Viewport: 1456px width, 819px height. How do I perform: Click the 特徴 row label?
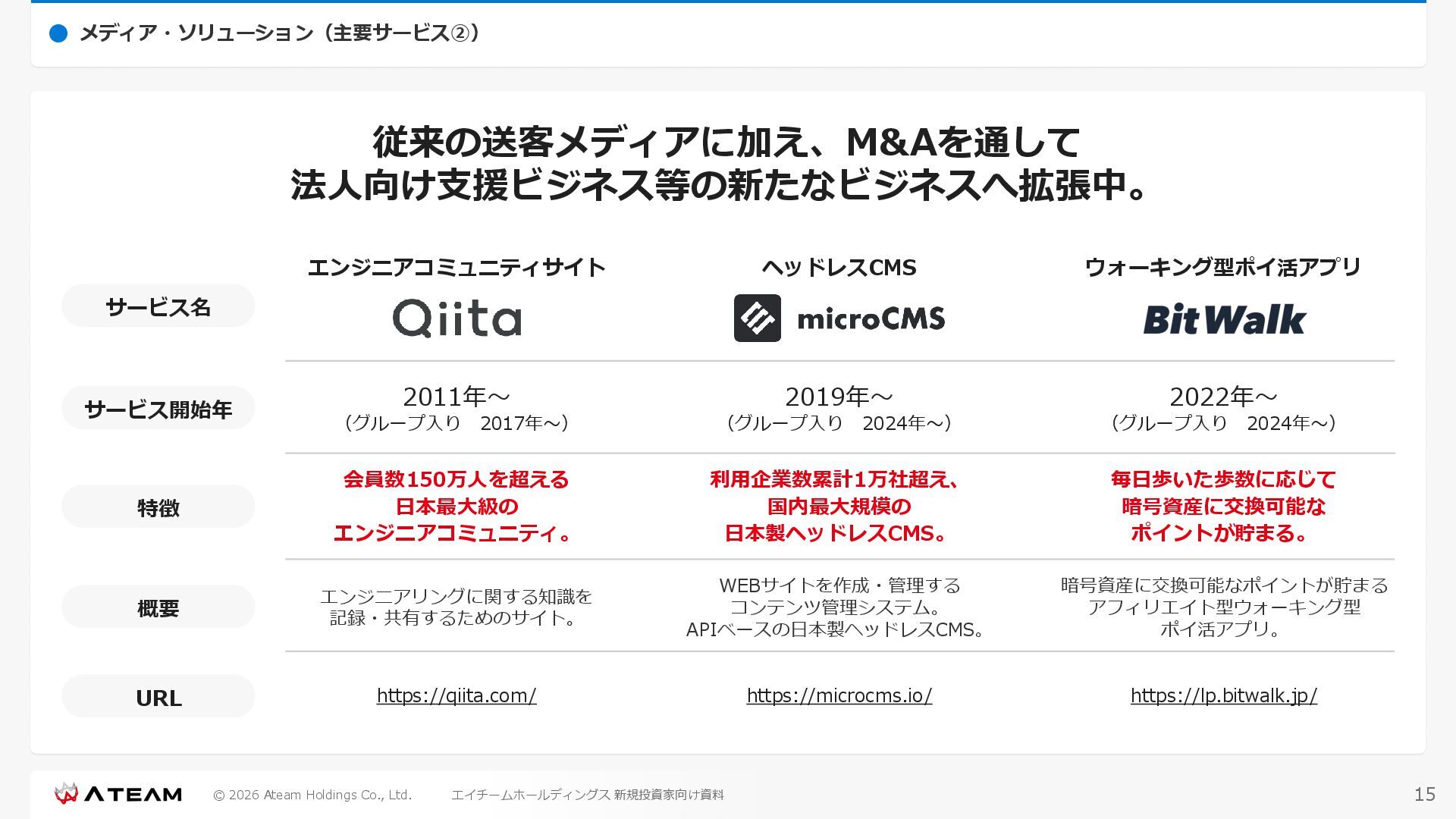click(x=158, y=507)
